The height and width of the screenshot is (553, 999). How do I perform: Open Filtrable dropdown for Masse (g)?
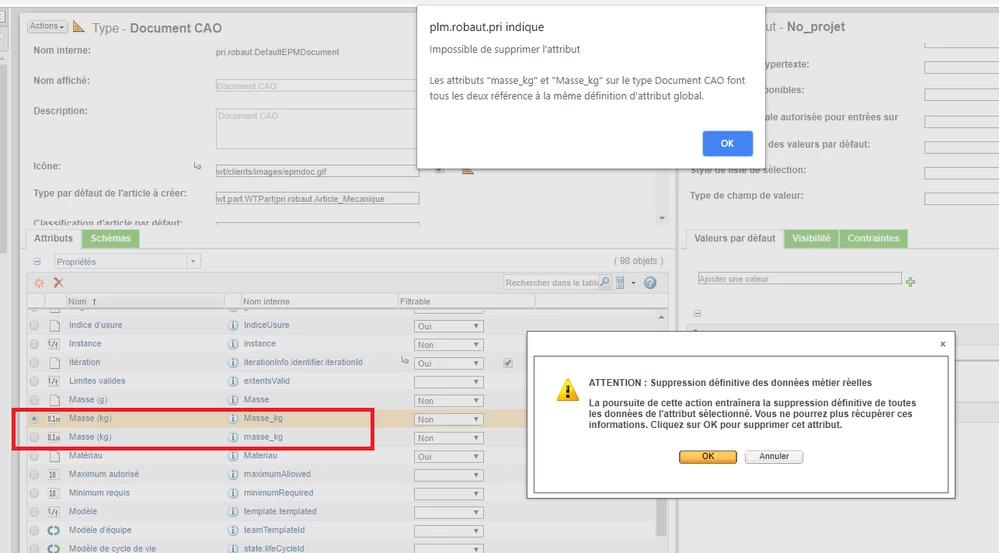[449, 401]
